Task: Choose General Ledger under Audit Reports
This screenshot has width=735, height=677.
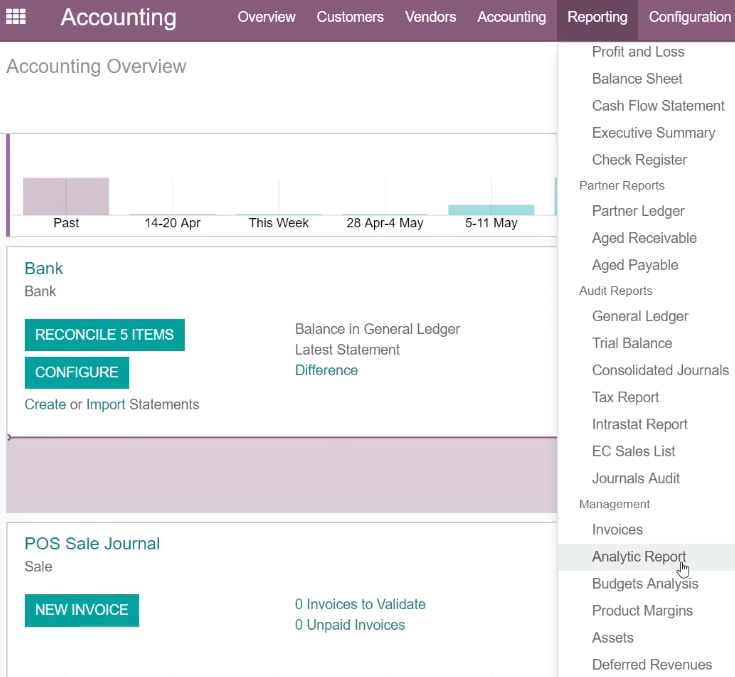Action: click(640, 316)
